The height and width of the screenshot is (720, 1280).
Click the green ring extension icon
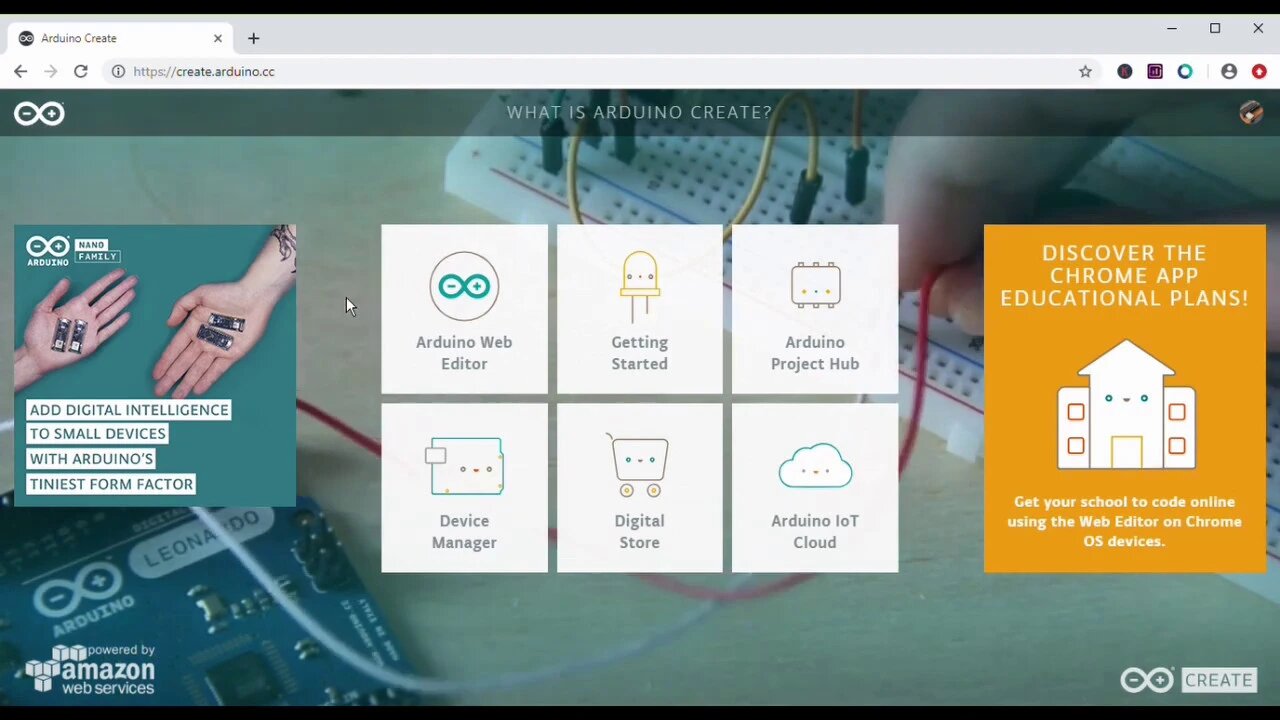click(x=1185, y=71)
